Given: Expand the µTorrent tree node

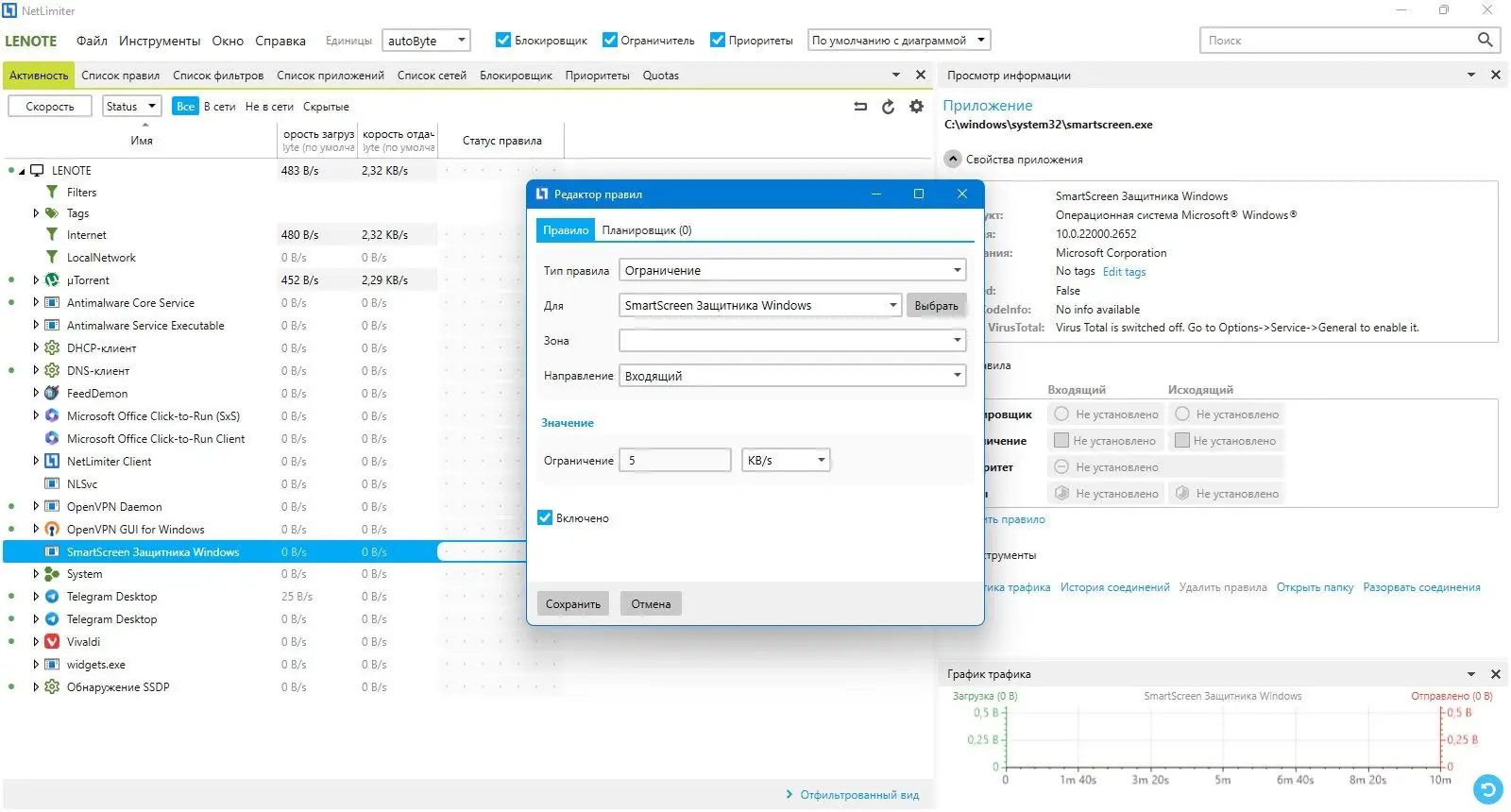Looking at the screenshot, I should pyautogui.click(x=36, y=279).
